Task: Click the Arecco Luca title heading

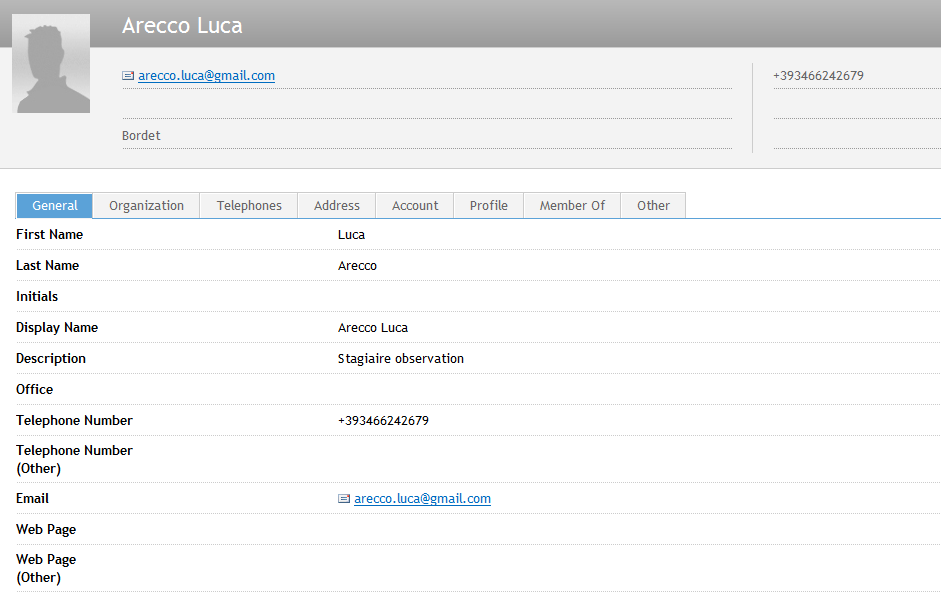Action: pyautogui.click(x=182, y=26)
